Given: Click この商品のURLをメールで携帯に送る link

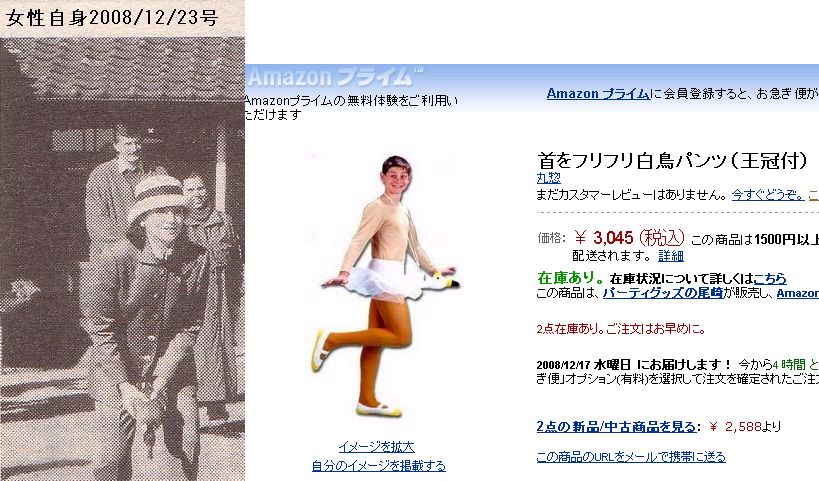Looking at the screenshot, I should 631,457.
